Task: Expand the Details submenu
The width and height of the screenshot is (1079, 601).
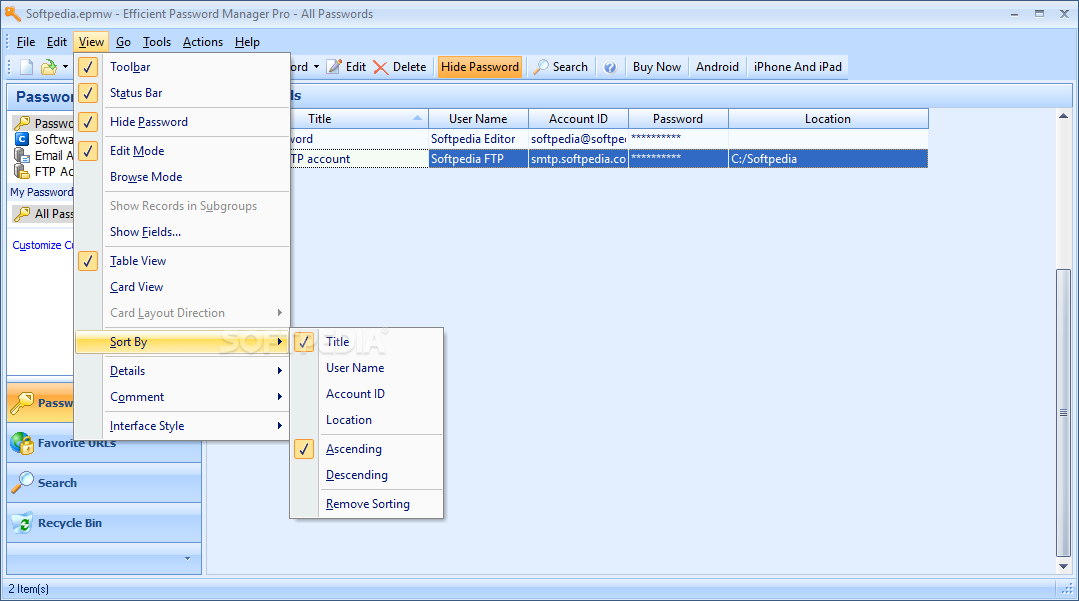Action: tap(182, 371)
